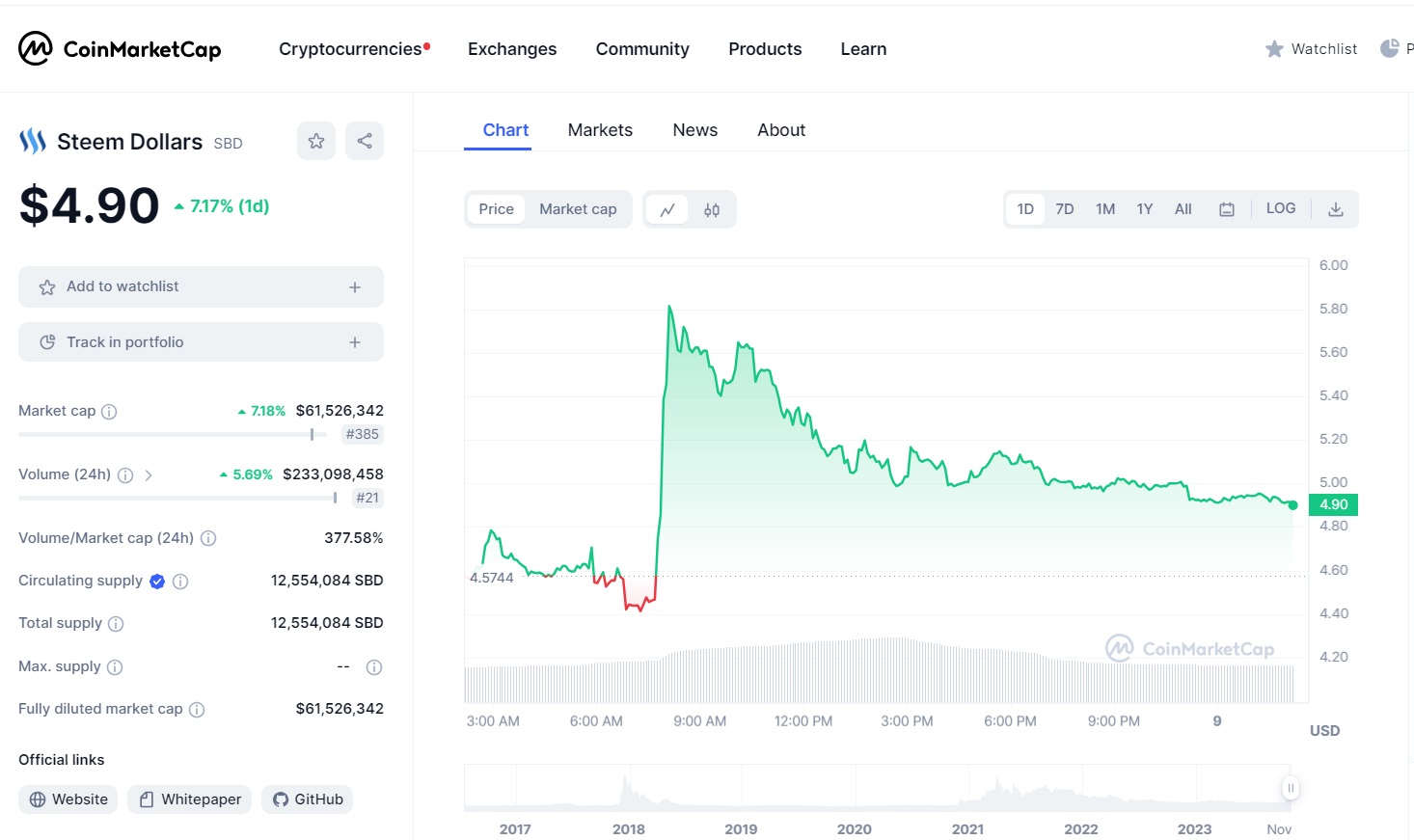Open the Watchlist star in header
This screenshot has height=840, width=1414.
(1274, 49)
